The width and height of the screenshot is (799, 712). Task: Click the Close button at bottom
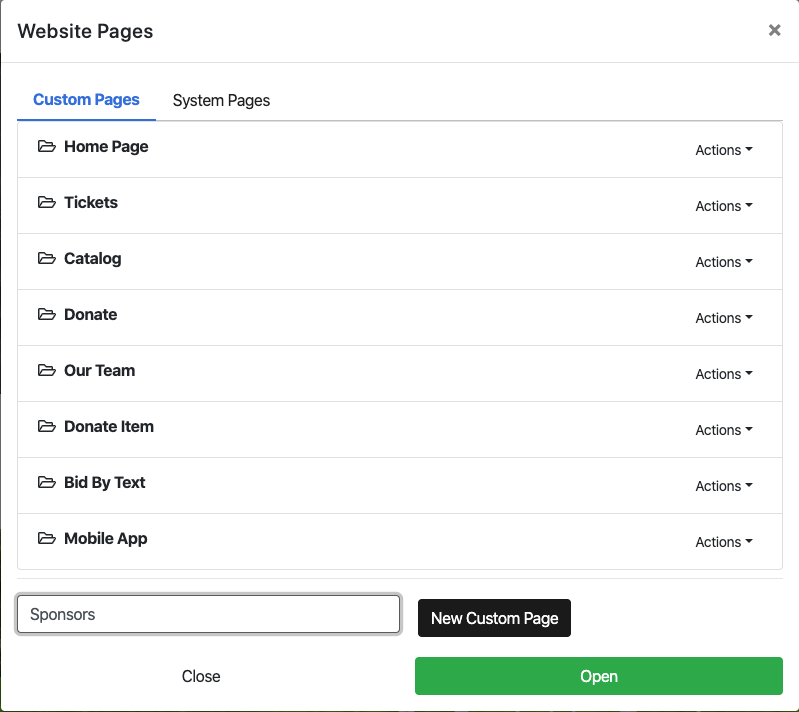201,676
